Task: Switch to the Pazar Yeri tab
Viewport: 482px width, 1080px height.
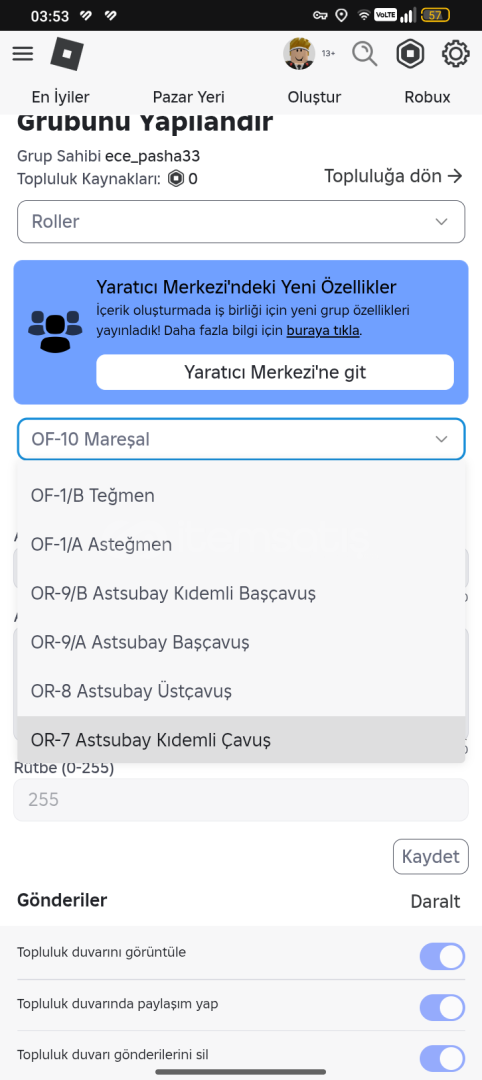Action: click(189, 97)
